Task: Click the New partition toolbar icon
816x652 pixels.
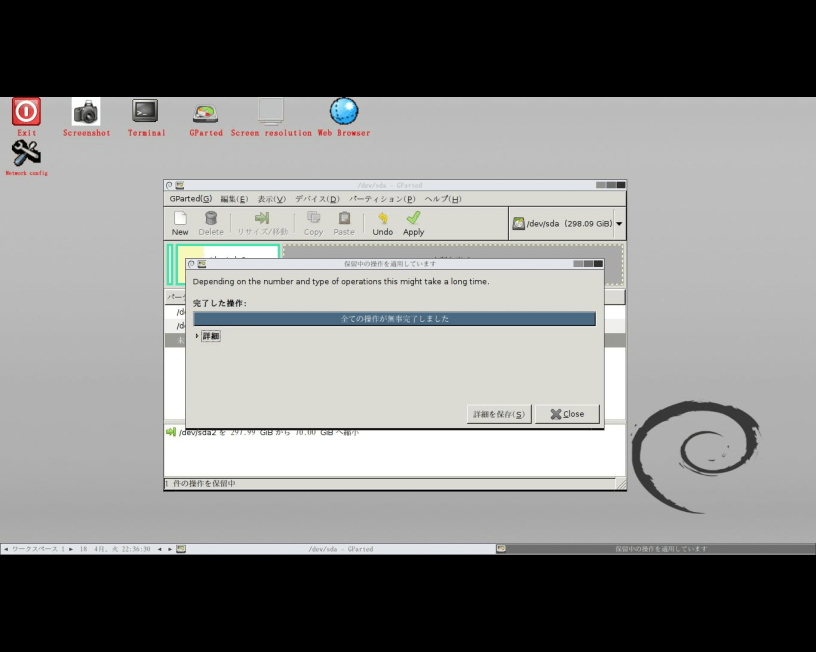Action: click(x=180, y=223)
